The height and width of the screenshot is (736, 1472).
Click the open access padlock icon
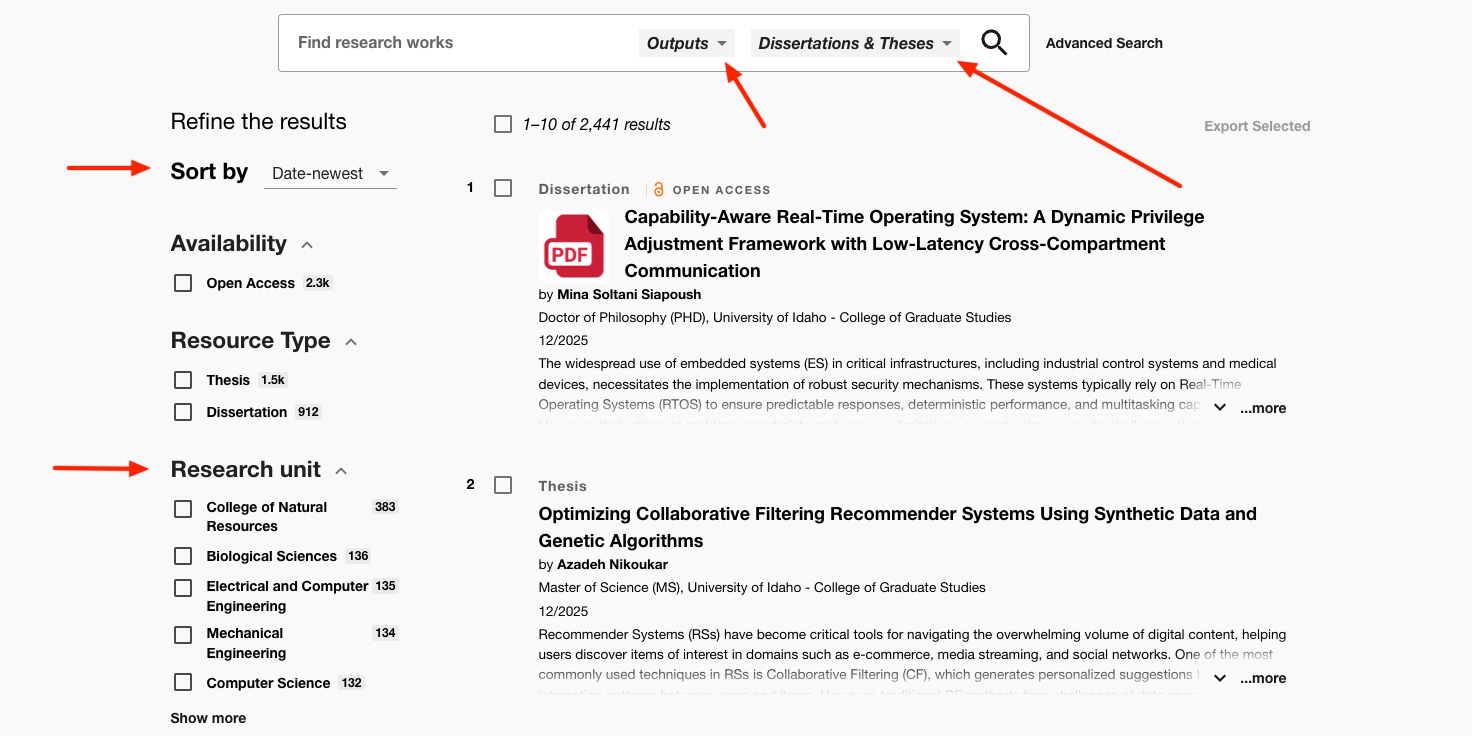coord(658,189)
